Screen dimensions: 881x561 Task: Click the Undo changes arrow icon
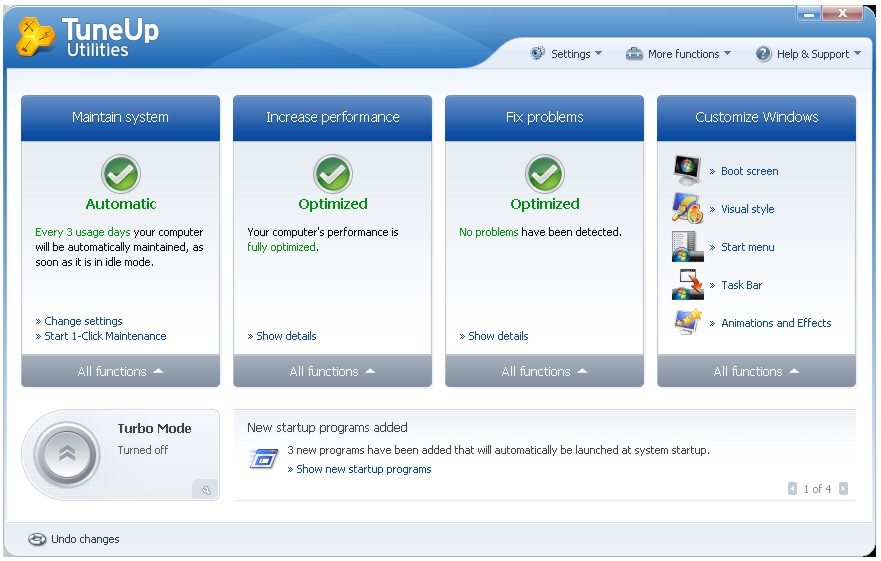tap(37, 539)
